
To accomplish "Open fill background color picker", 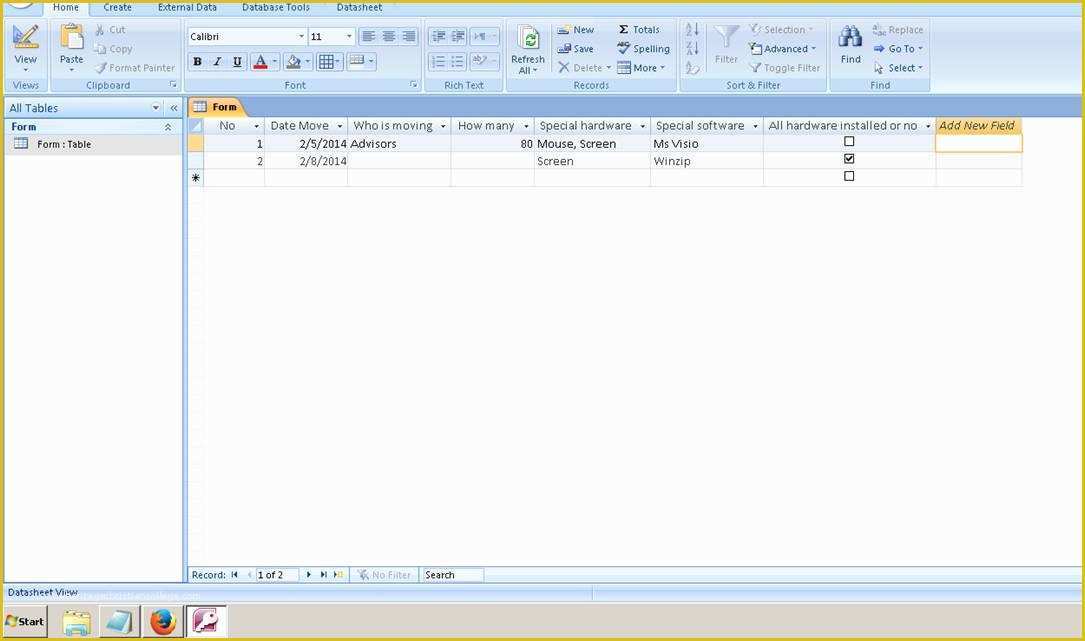I will pyautogui.click(x=307, y=62).
